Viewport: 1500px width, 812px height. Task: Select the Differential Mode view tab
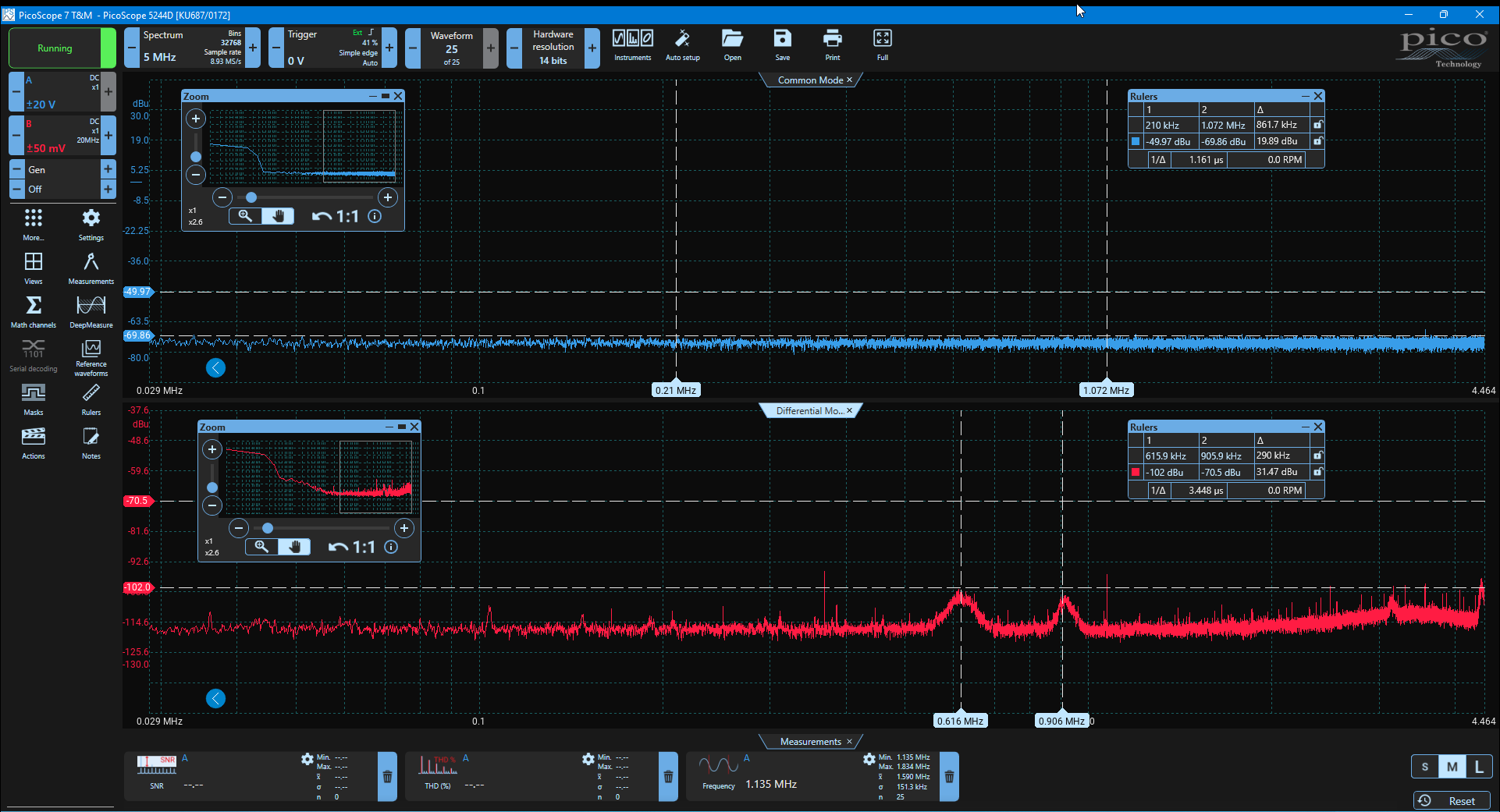pos(810,411)
